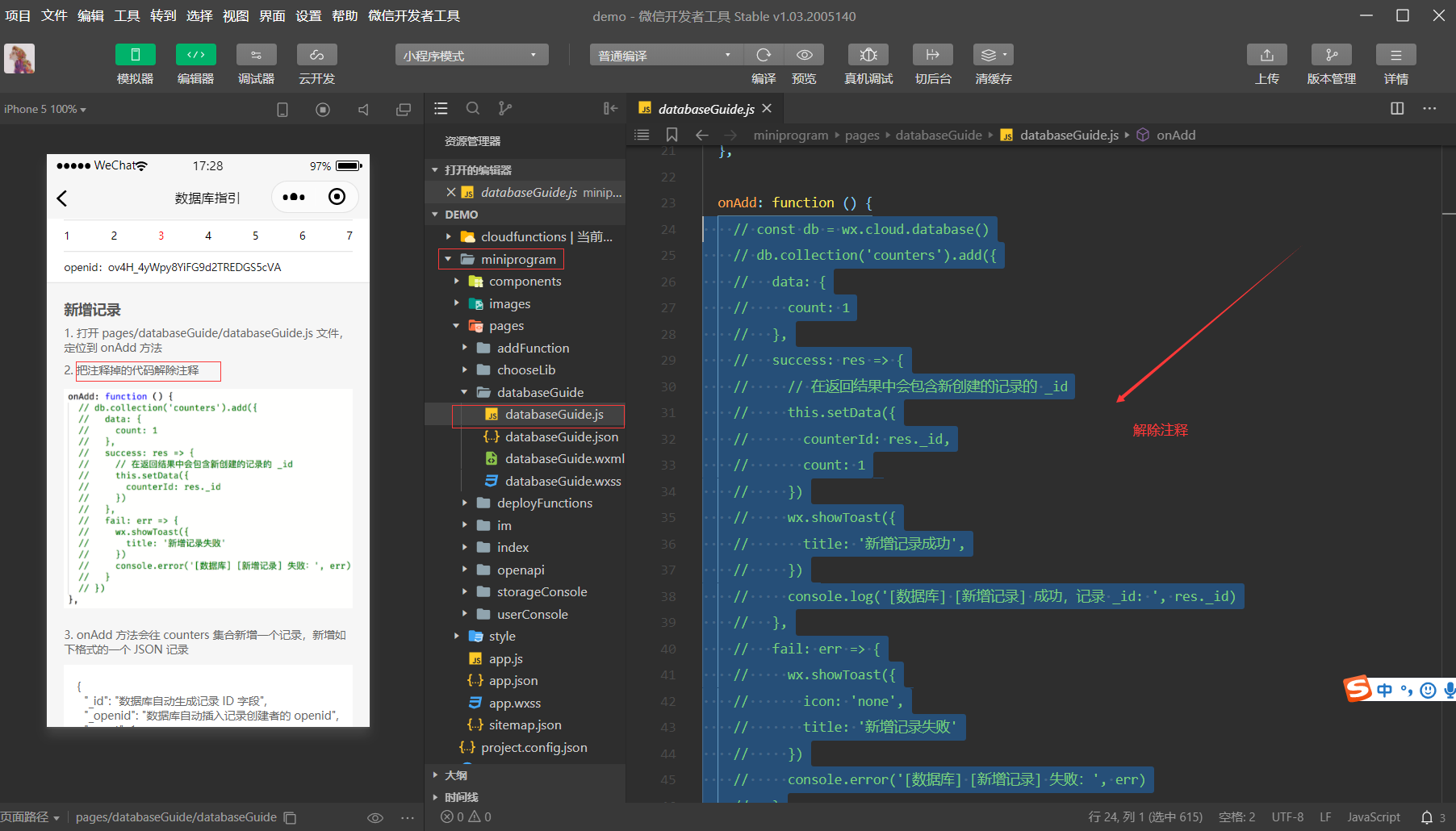Open the search icon in sidebar
The width and height of the screenshot is (1456, 831).
pos(473,108)
